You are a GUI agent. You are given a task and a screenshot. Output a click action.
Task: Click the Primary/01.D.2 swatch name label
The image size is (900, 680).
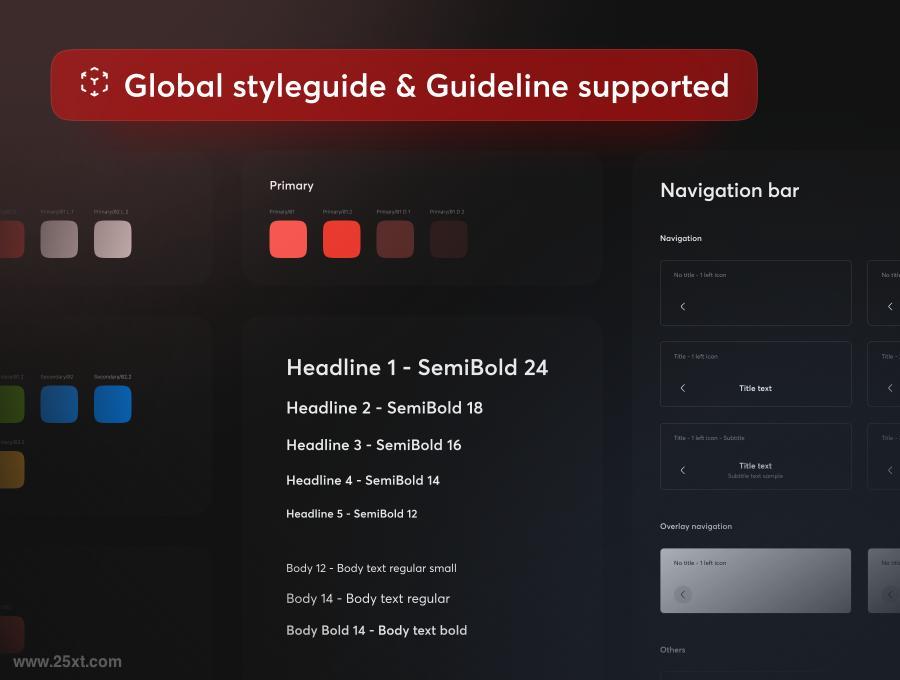(x=447, y=212)
